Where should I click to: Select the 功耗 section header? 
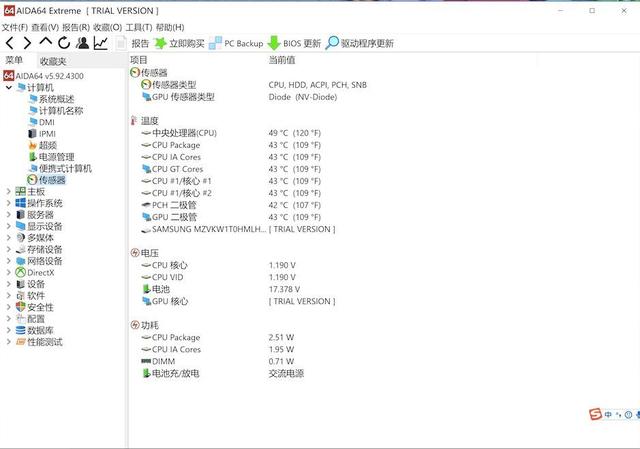point(144,325)
